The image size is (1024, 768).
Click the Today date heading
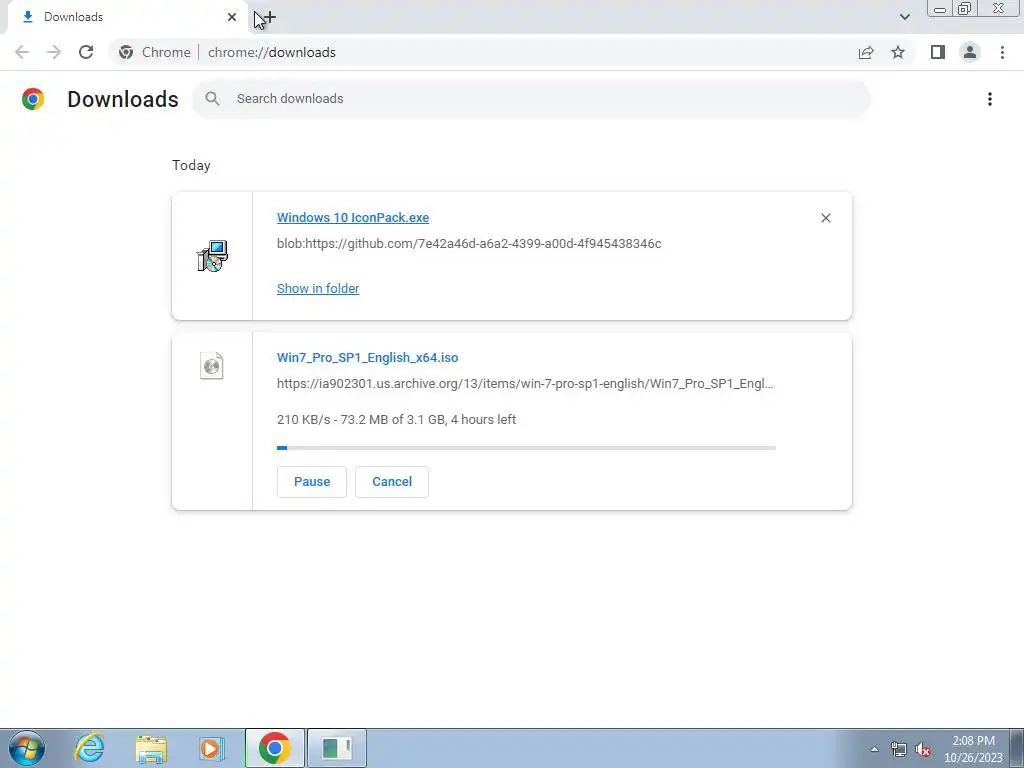point(191,165)
